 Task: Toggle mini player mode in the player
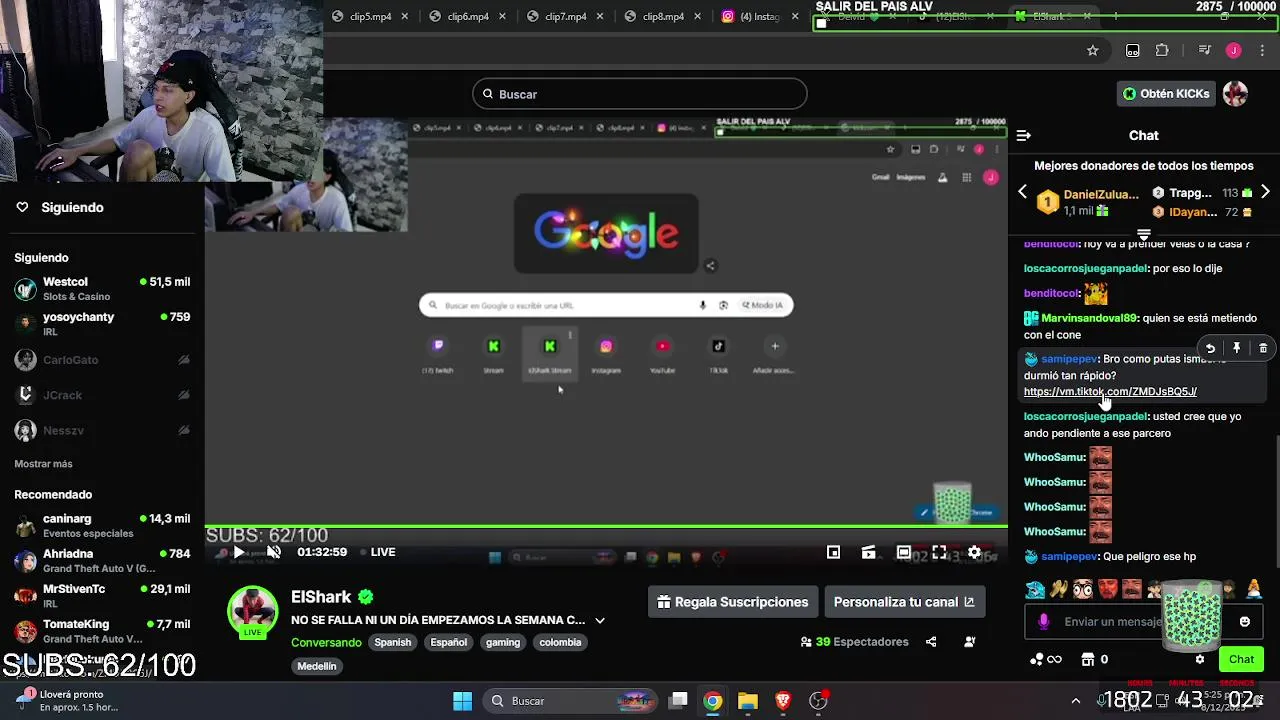pos(833,552)
